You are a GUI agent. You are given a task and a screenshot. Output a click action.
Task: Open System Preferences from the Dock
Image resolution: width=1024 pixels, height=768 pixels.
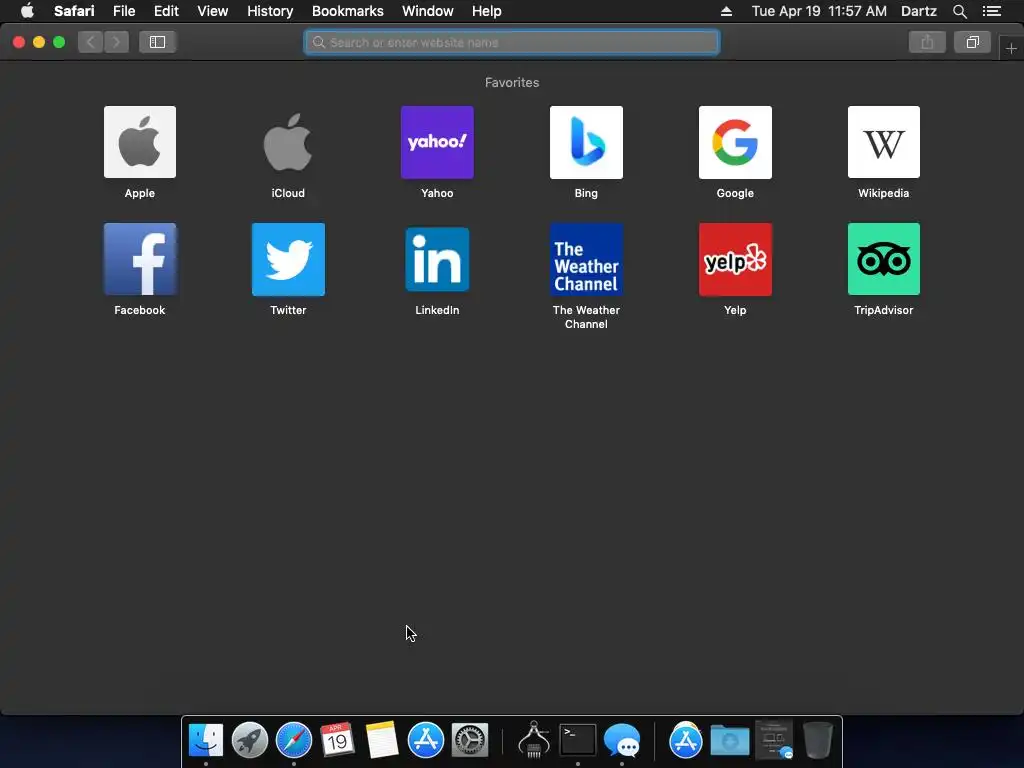pyautogui.click(x=470, y=740)
